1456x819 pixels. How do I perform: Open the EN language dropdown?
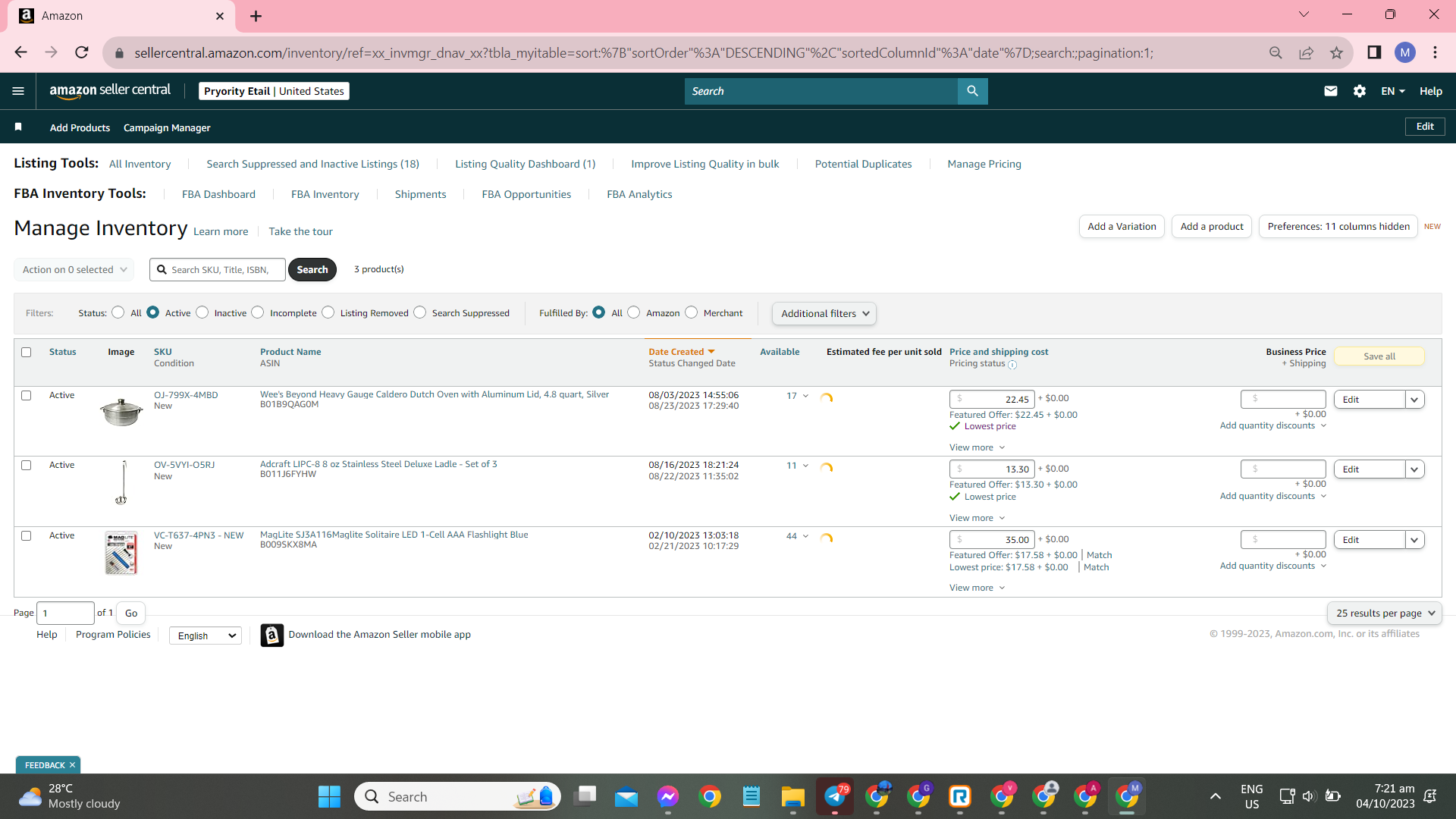(x=1393, y=91)
